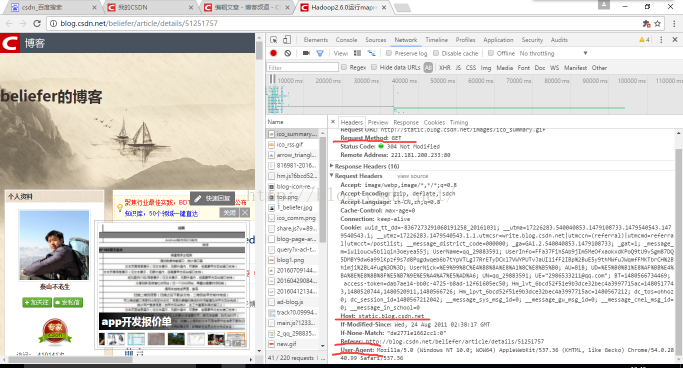Click the site information icon in address bar
683x368 pixels.
coord(53,24)
